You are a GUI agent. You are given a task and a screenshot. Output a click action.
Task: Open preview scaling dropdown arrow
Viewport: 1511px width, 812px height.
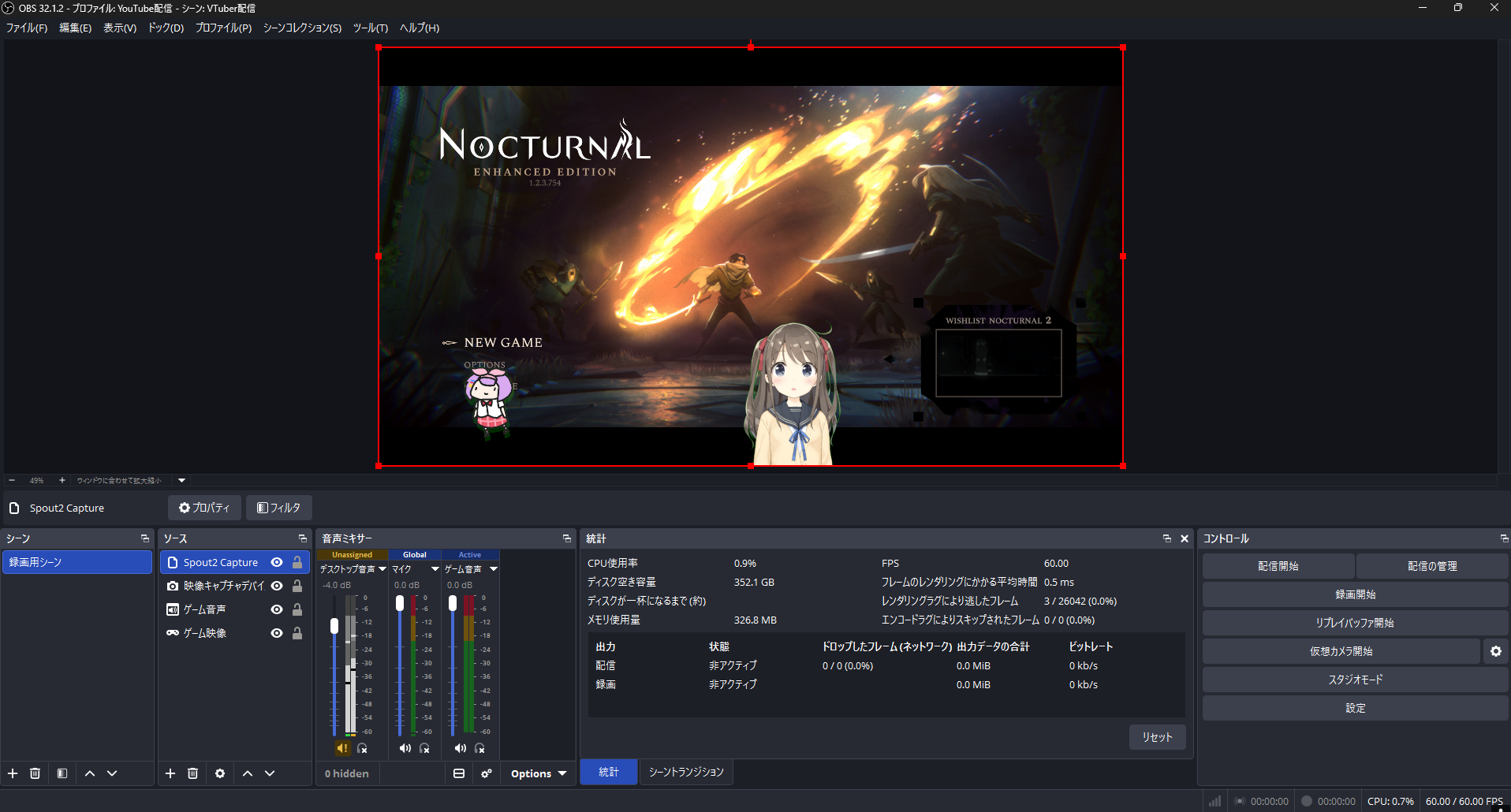[182, 480]
